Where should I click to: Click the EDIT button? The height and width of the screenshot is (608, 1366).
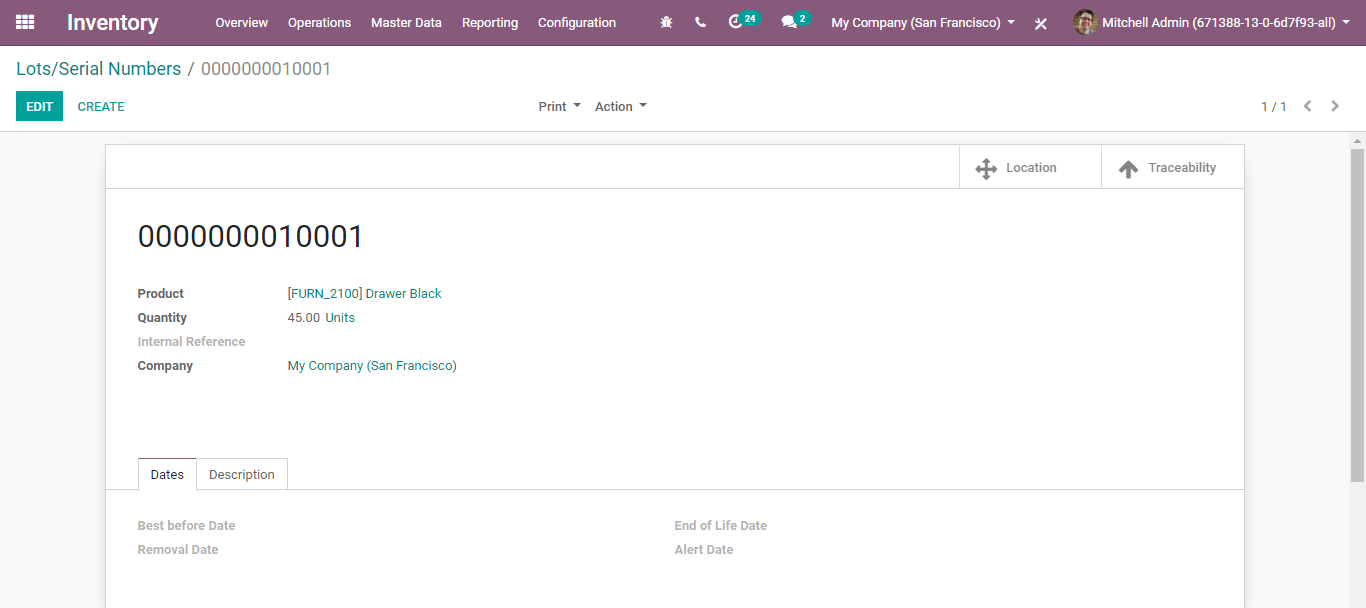(39, 106)
